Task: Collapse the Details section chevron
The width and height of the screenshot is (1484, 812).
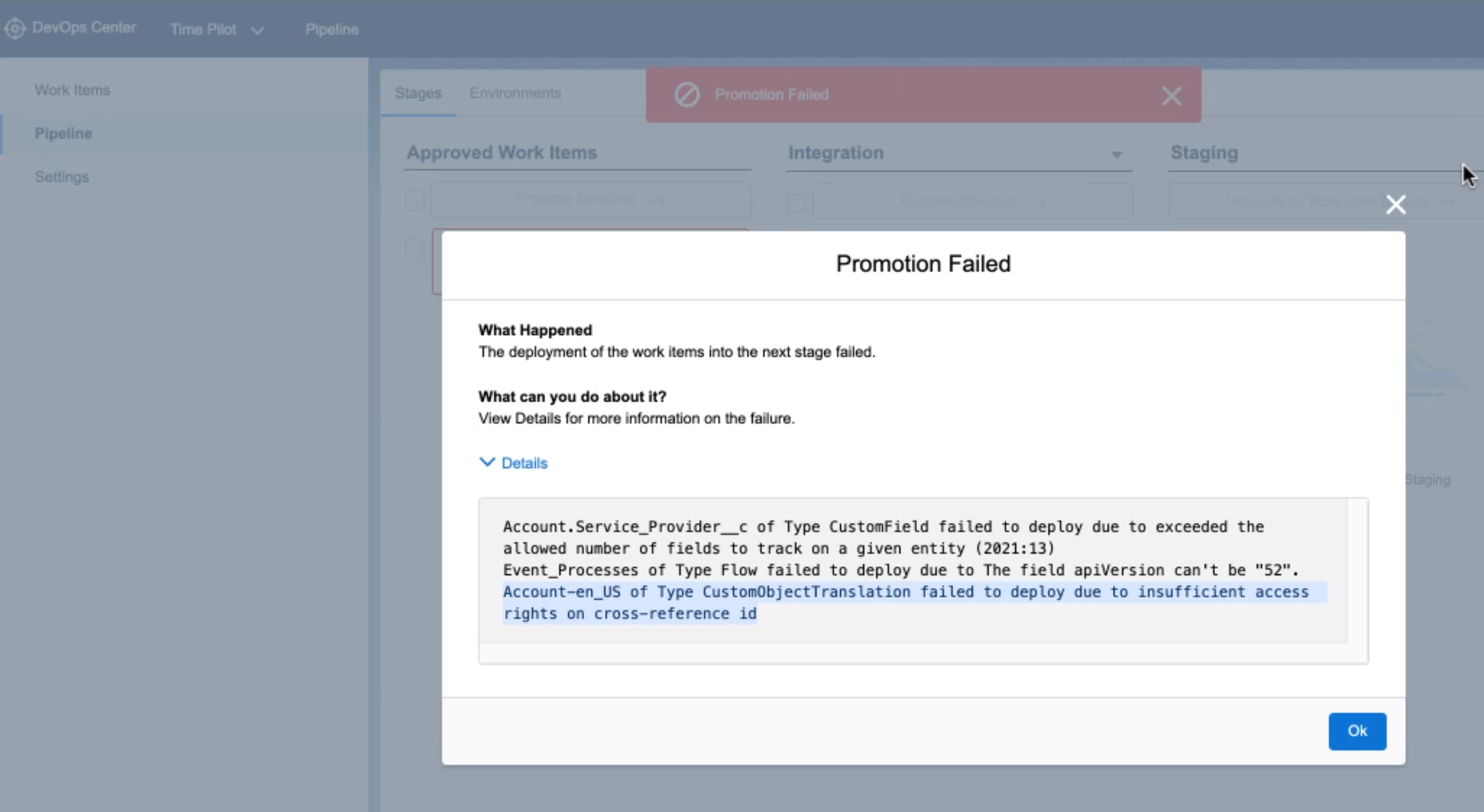Action: 487,462
